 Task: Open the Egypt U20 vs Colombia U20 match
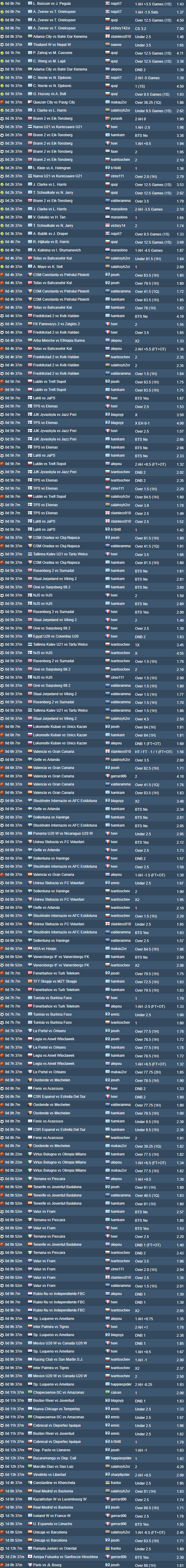pyautogui.click(x=56, y=636)
